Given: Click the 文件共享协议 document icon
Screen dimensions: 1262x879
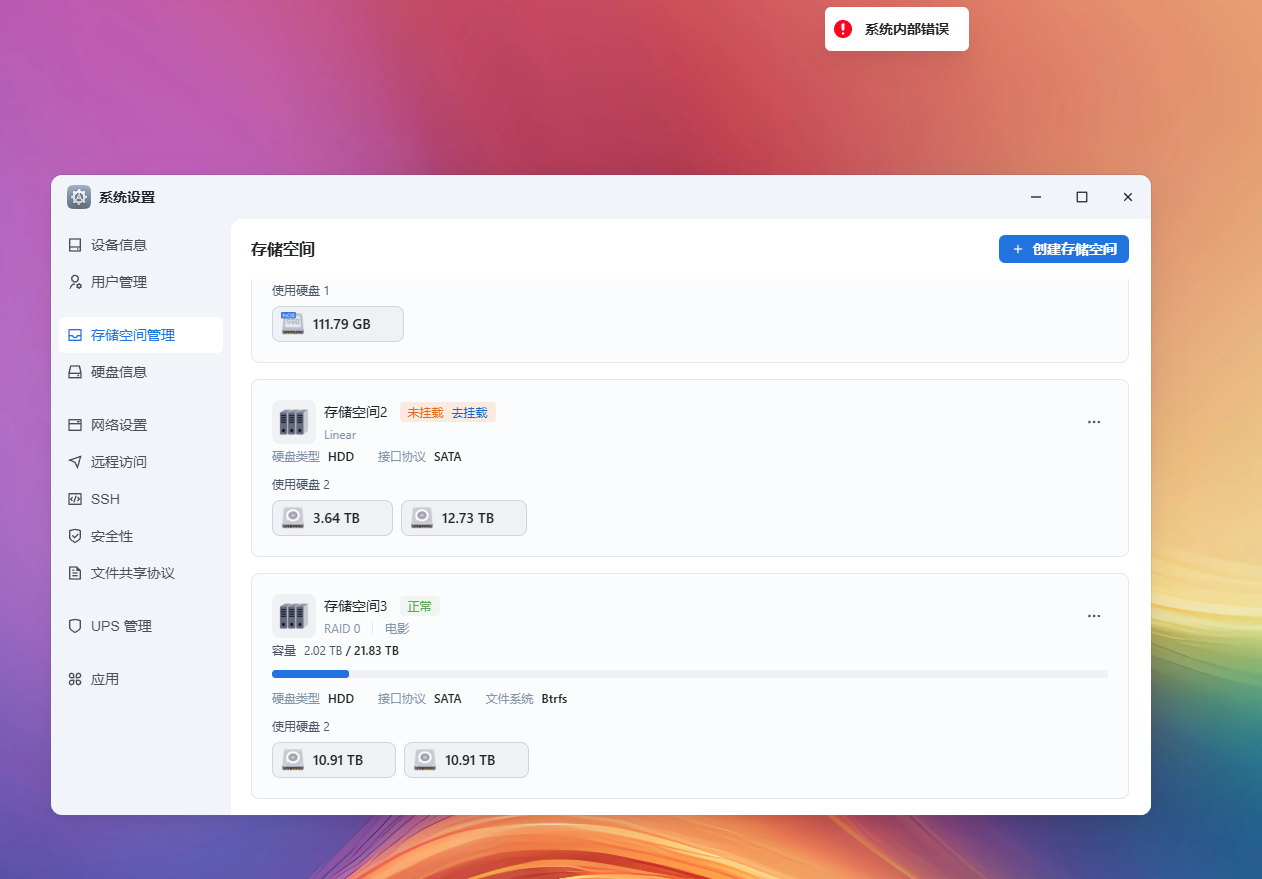Looking at the screenshot, I should 75,573.
